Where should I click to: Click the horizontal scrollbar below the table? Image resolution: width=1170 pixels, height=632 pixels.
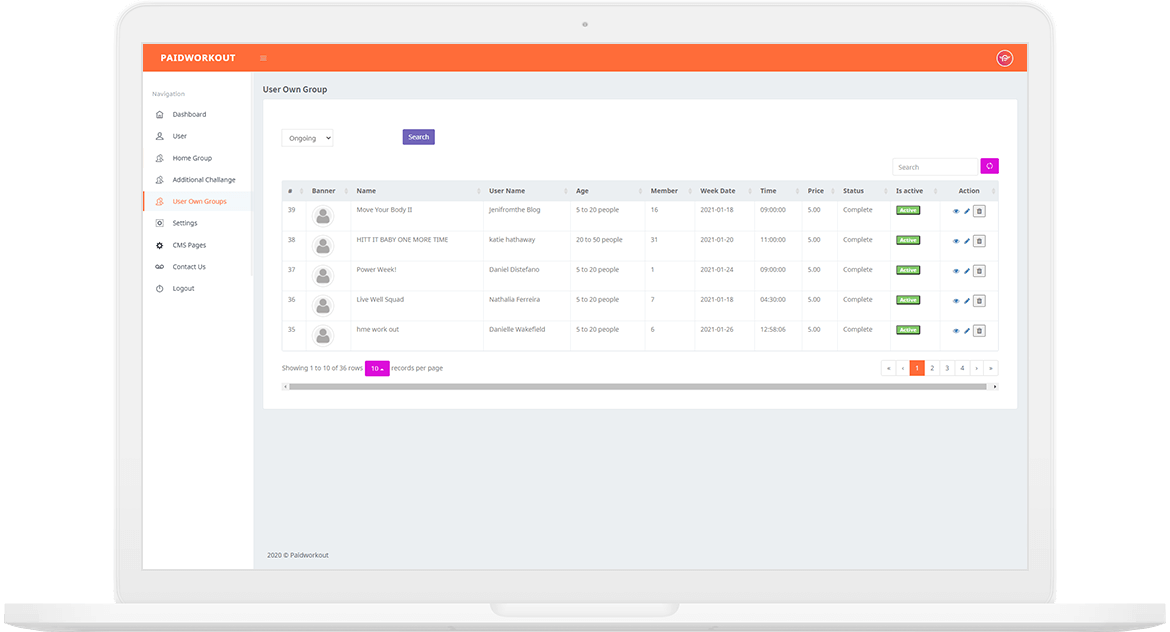tap(639, 387)
